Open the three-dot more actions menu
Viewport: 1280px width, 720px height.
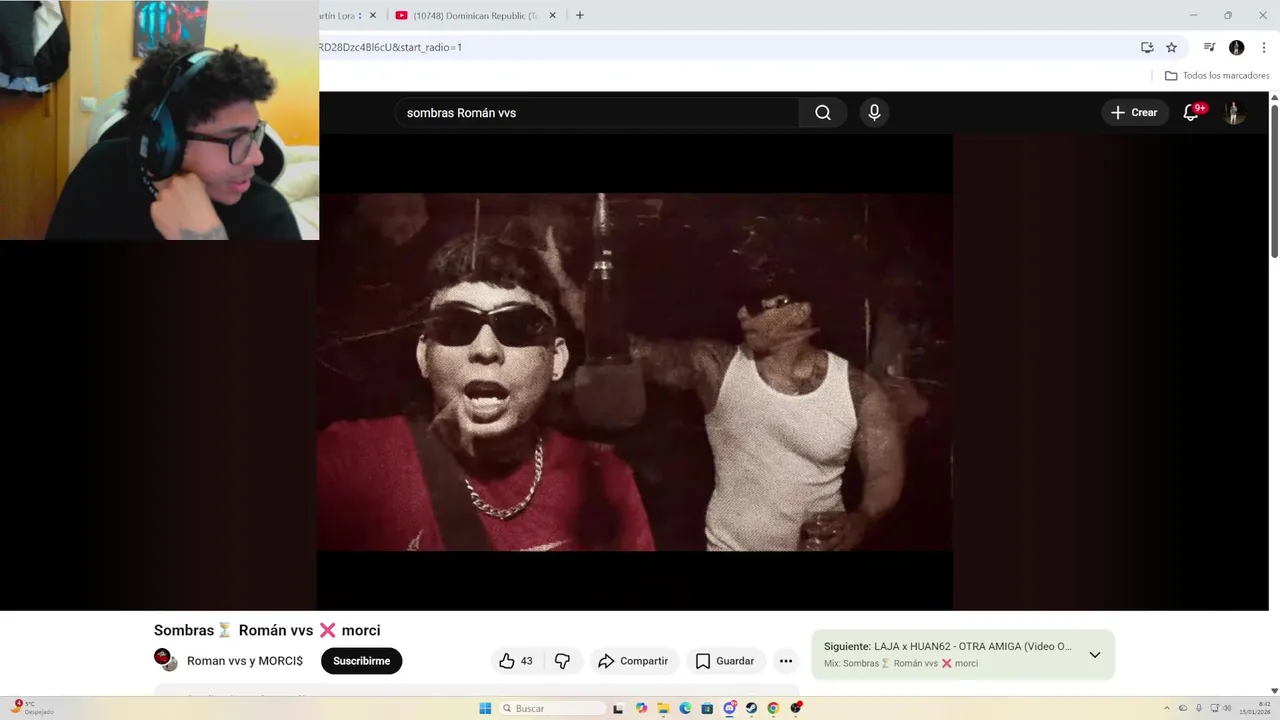coord(786,661)
